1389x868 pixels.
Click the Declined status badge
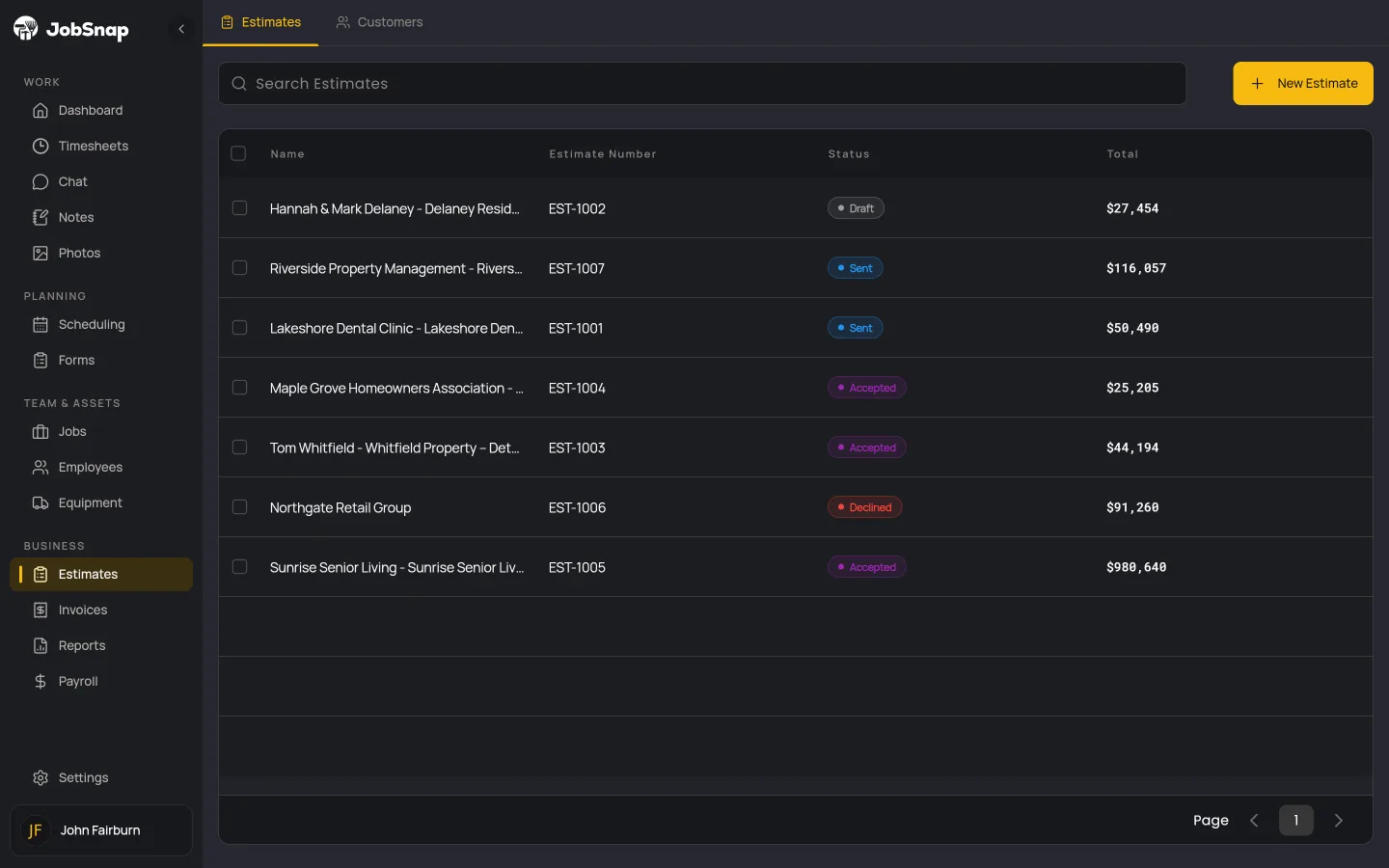pyautogui.click(x=865, y=507)
